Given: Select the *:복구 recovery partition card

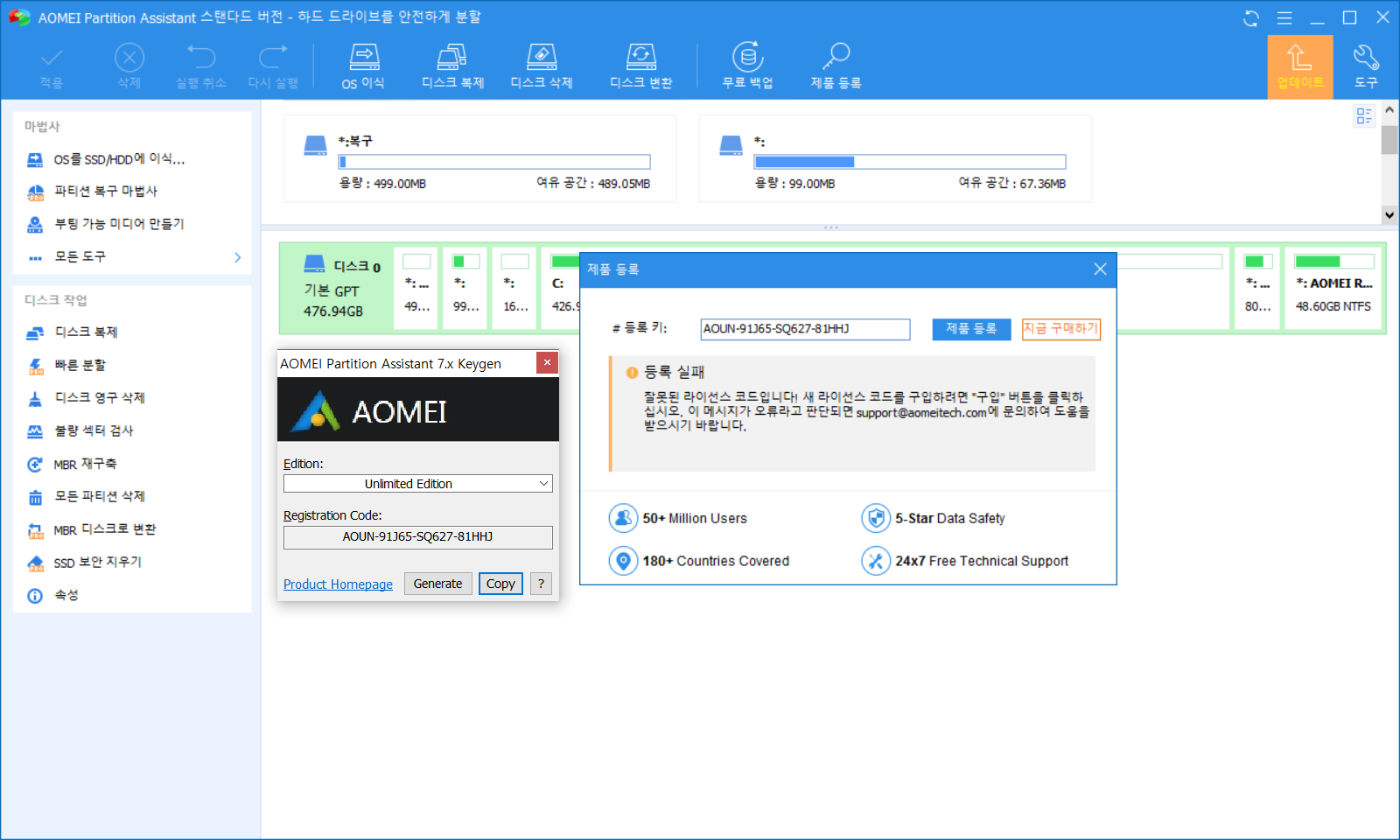Looking at the screenshot, I should pyautogui.click(x=479, y=159).
